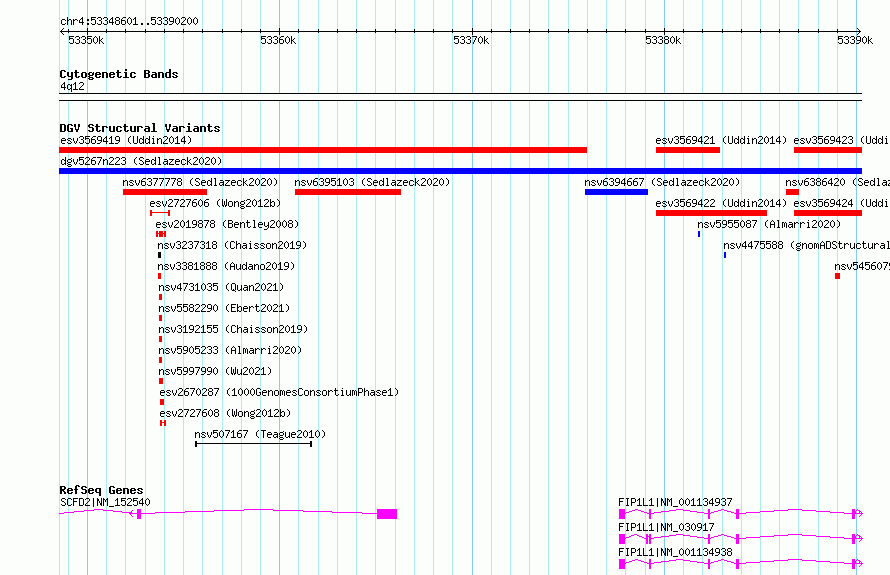This screenshot has height=575, width=890.
Task: Click the DGV Structural Variants track title
Action: pos(140,128)
